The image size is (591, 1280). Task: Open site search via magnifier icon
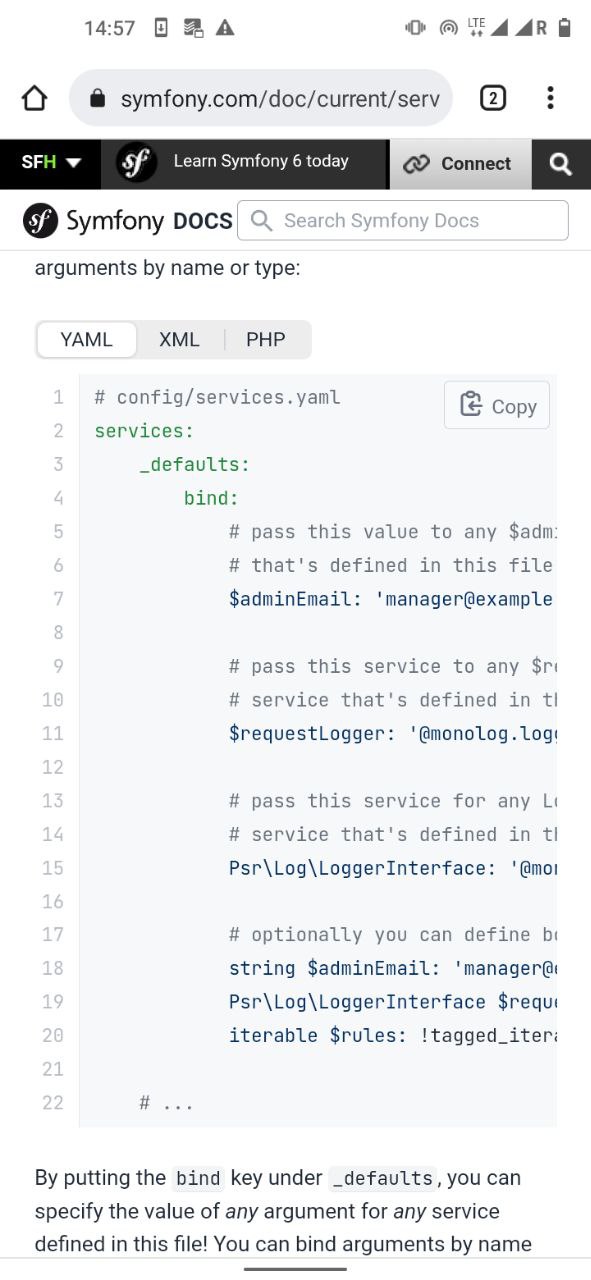[561, 164]
